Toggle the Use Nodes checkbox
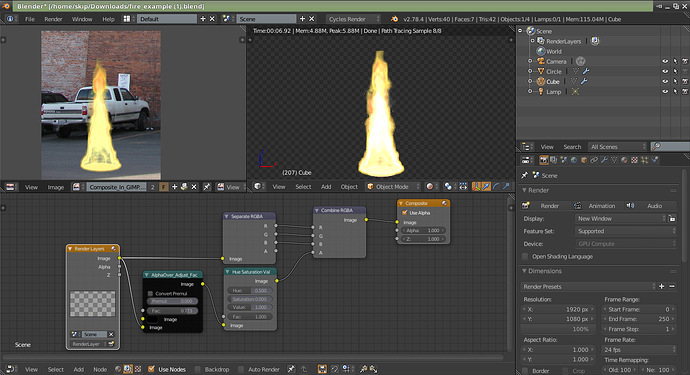Screen dimensions: 690x375 pos(151,369)
